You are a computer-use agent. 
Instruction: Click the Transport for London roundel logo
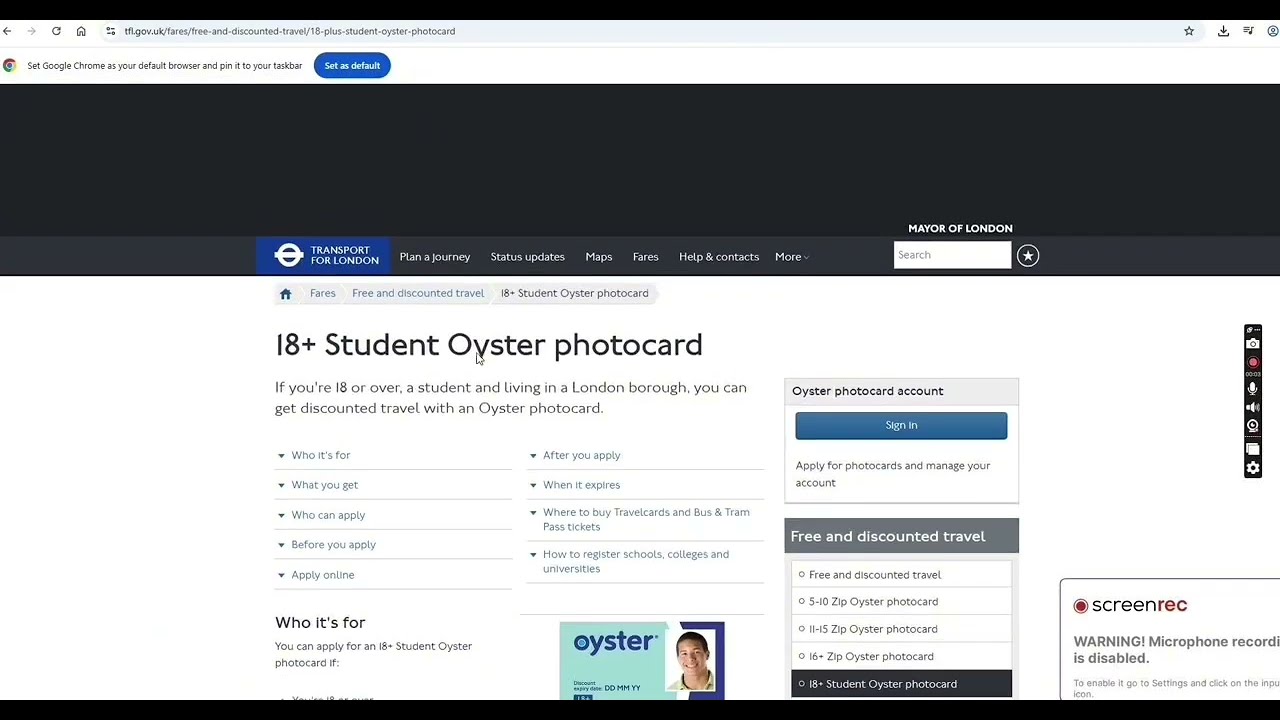[x=289, y=255]
